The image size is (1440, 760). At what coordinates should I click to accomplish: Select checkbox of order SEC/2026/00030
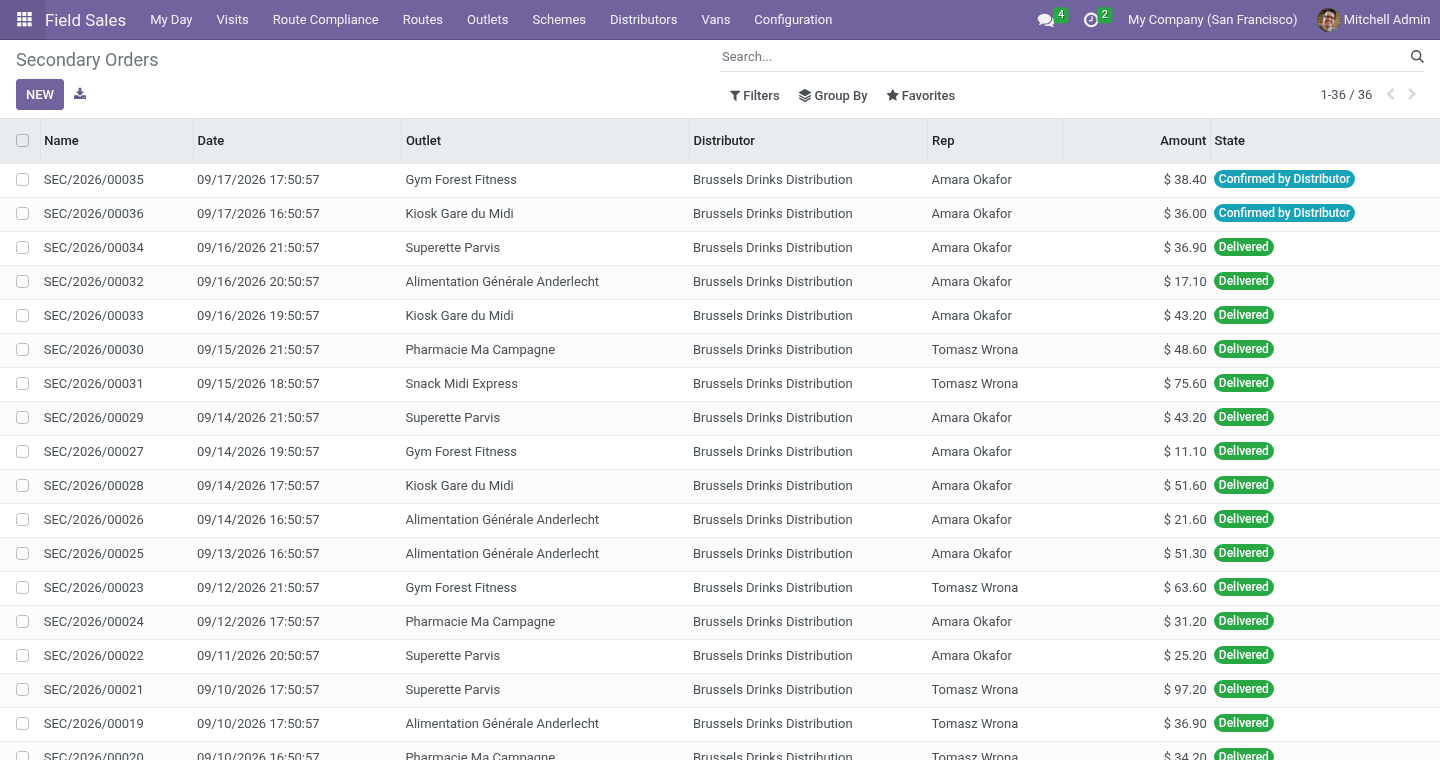click(23, 350)
